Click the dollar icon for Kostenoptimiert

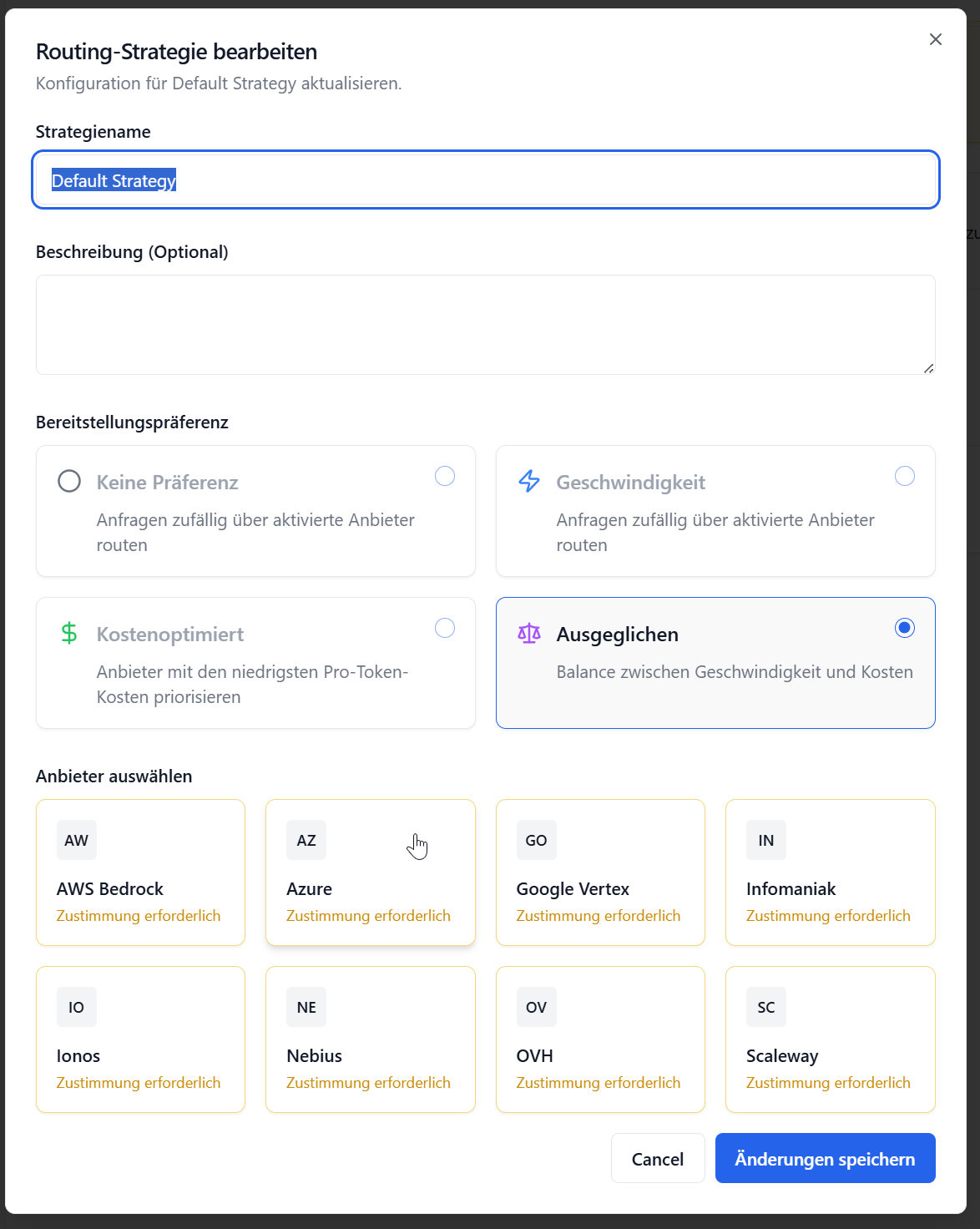tap(68, 633)
